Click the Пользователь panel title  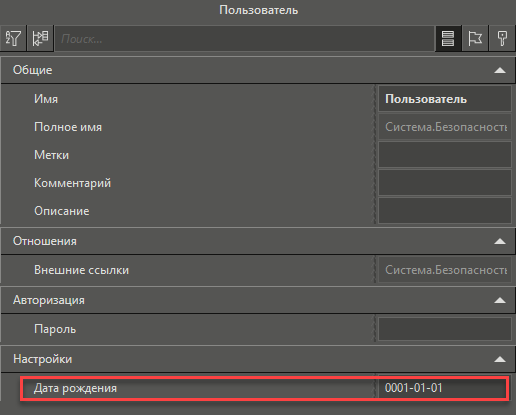click(258, 10)
